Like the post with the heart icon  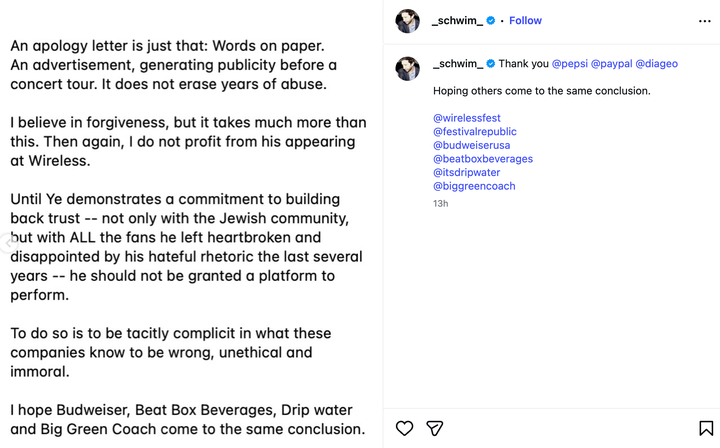coord(404,428)
